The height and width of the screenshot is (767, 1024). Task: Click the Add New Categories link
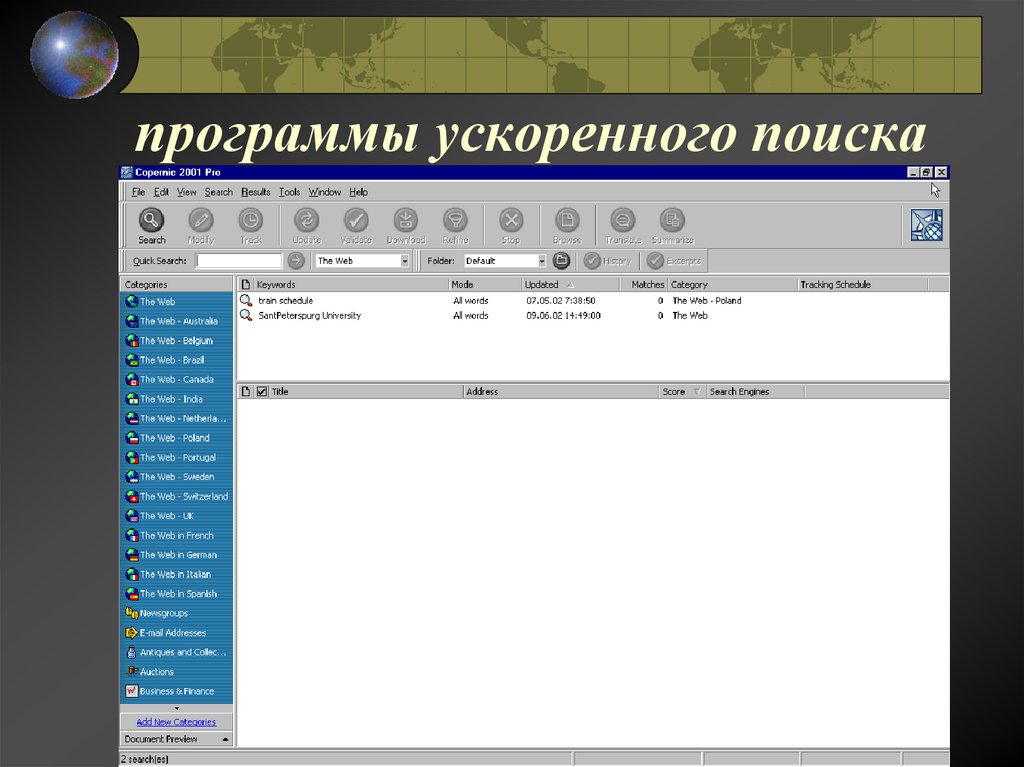176,721
